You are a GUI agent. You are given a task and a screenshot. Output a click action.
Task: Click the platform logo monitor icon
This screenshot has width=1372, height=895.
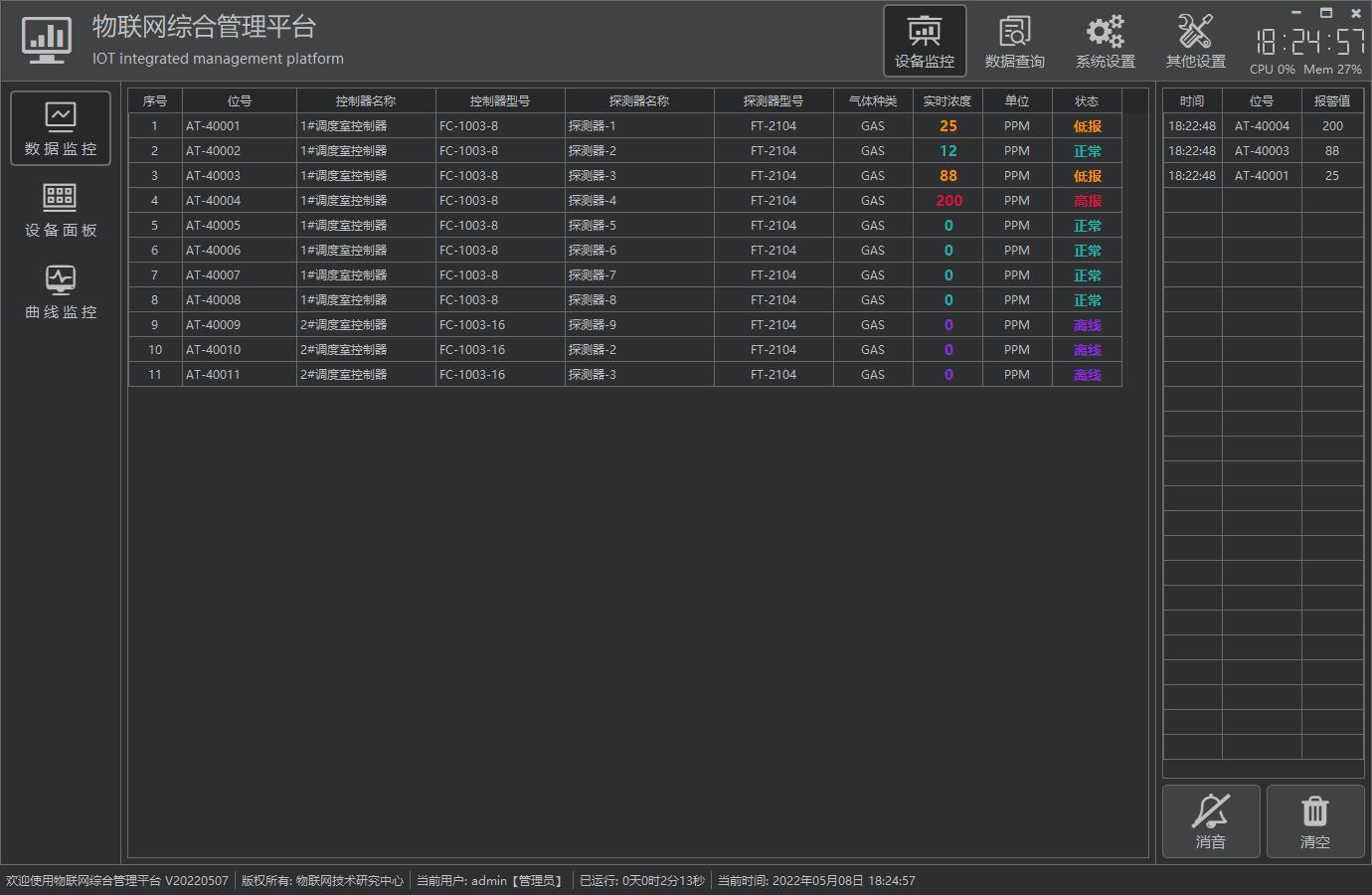coord(47,41)
